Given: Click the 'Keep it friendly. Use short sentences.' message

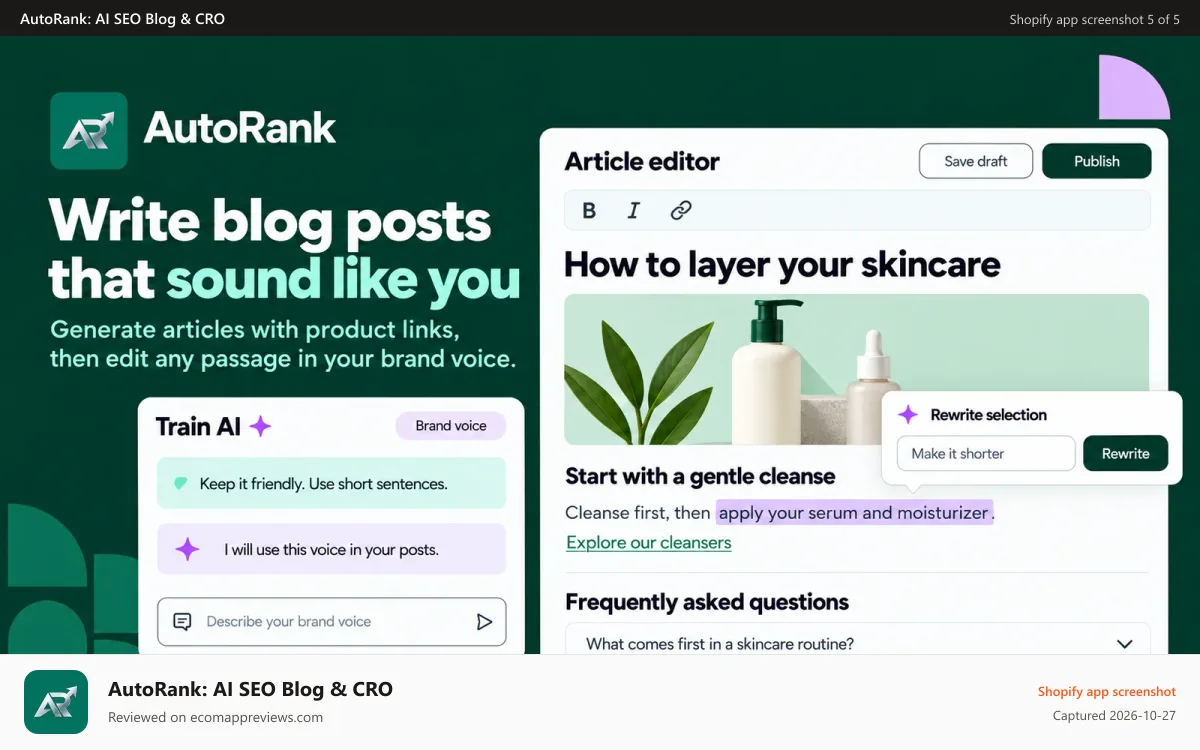Looking at the screenshot, I should tap(332, 484).
